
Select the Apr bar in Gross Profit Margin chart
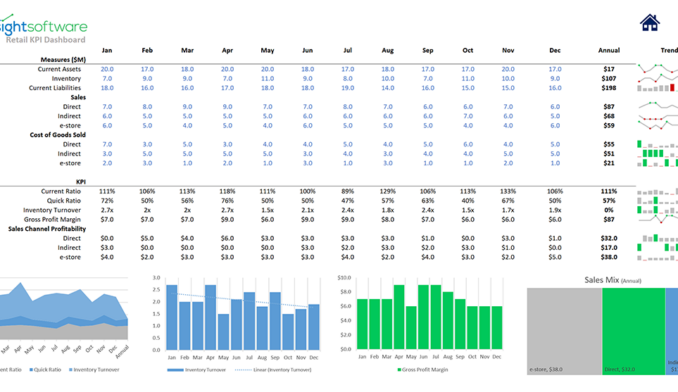tap(399, 317)
